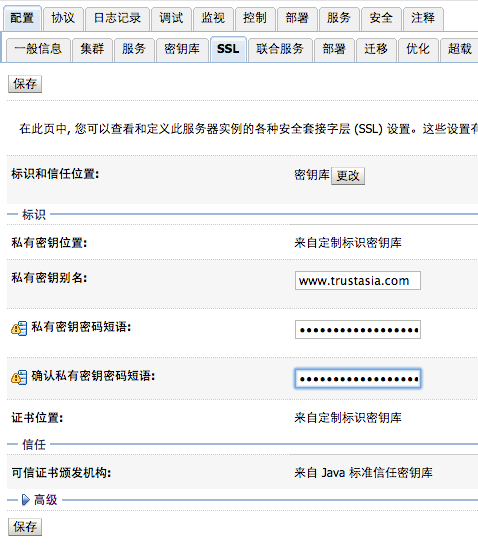Open the 日志记录 tab

coord(117,18)
